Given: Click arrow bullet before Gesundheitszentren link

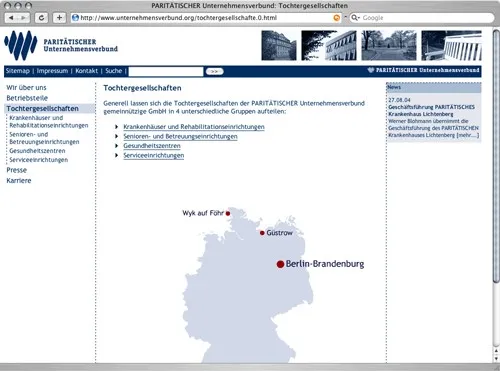Looking at the screenshot, I should point(117,146).
